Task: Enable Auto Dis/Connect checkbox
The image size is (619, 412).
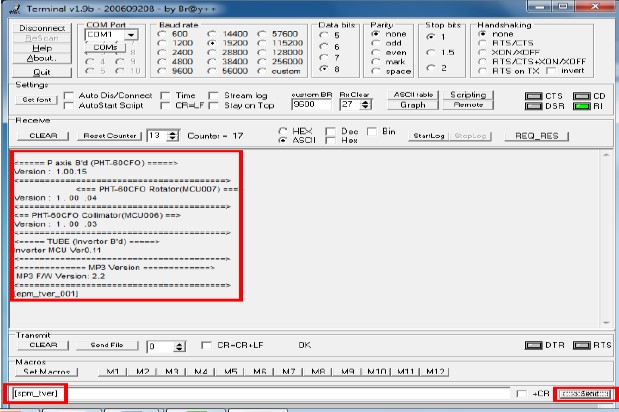Action: pos(69,95)
